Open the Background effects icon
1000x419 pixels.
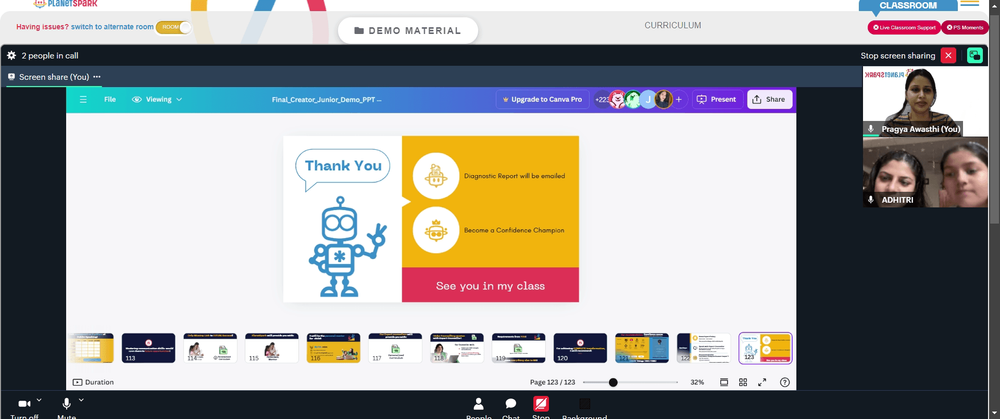(x=584, y=404)
